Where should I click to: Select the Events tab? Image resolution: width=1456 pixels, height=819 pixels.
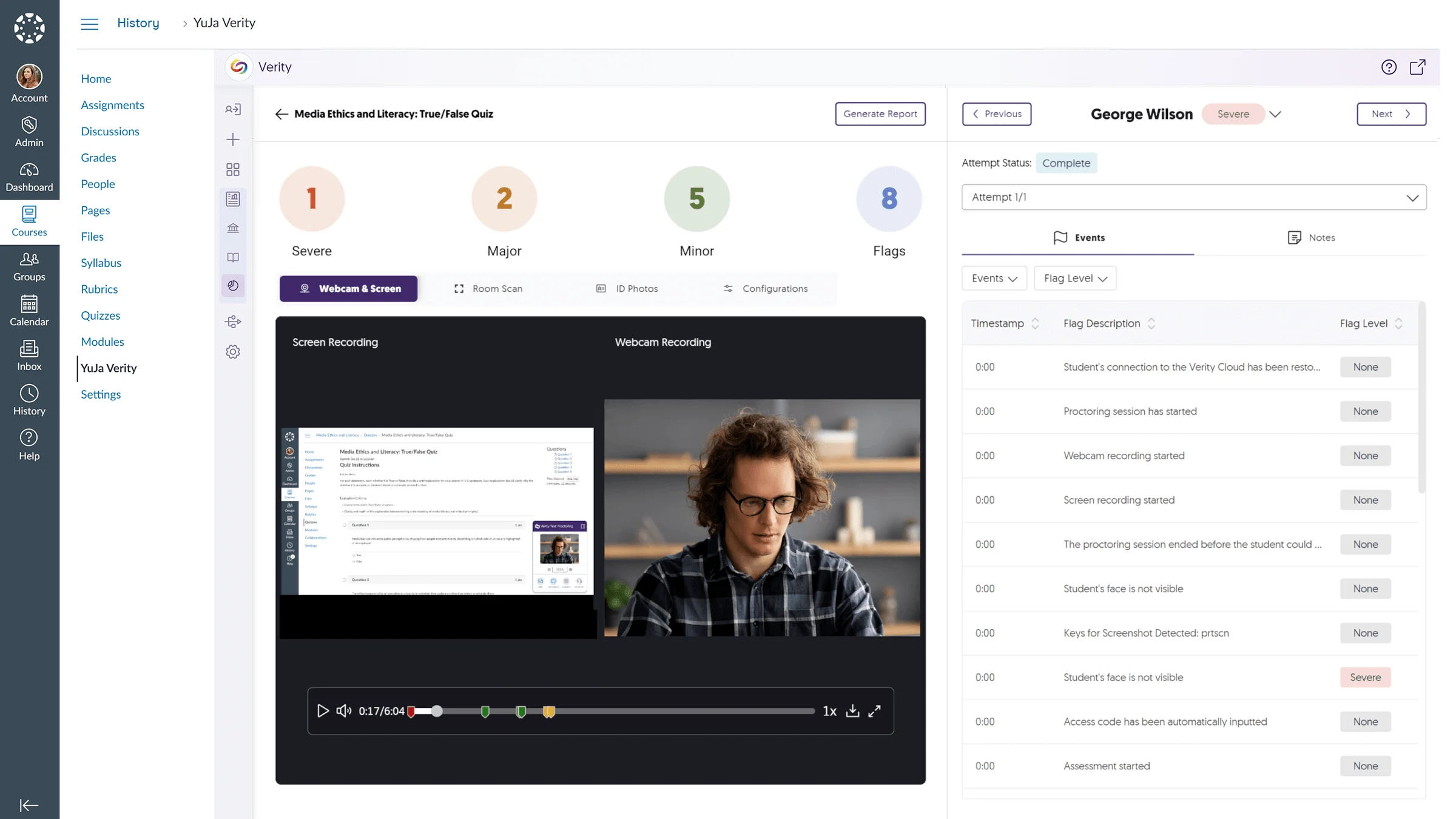coord(1079,238)
